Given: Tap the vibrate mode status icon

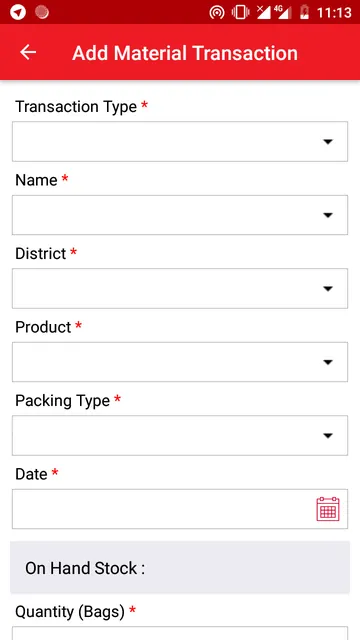Looking at the screenshot, I should 240,12.
